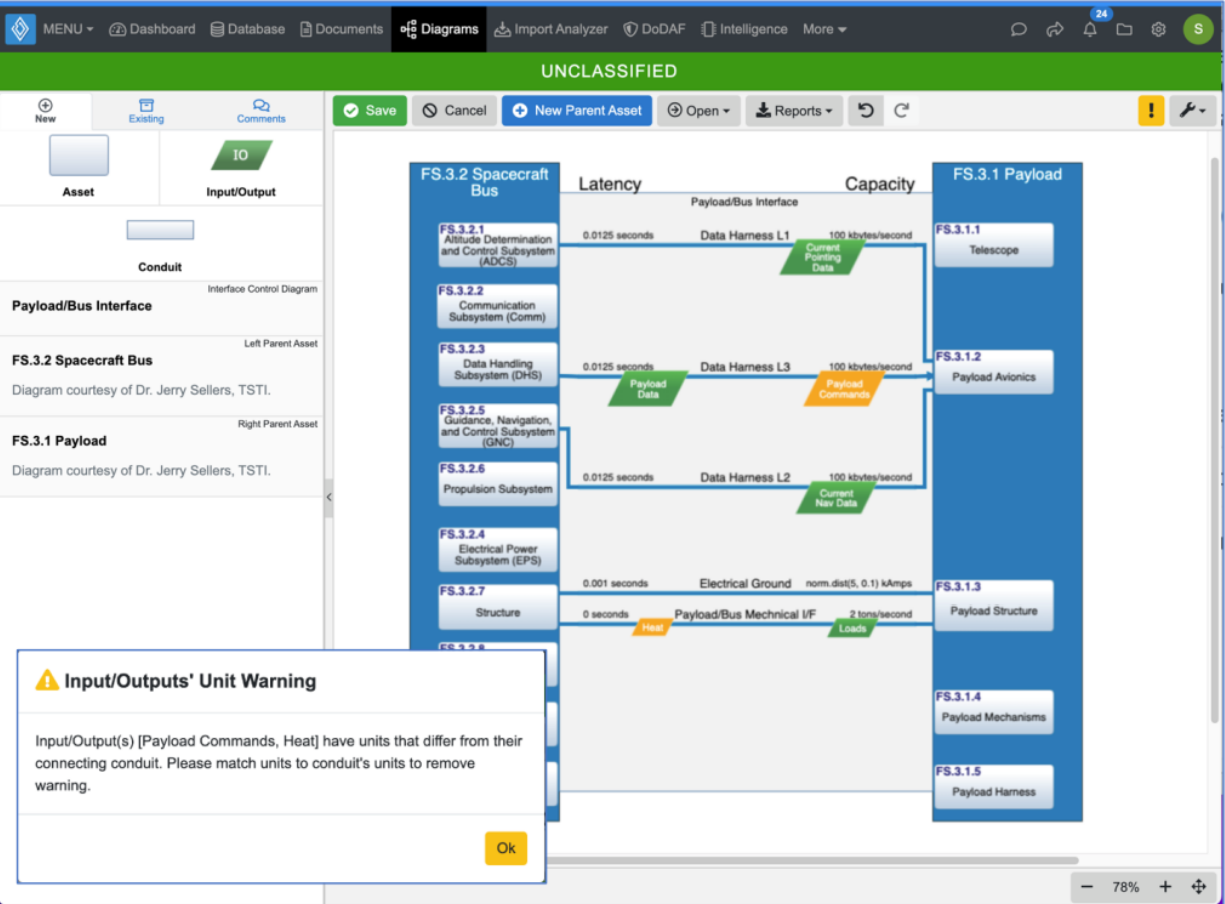The width and height of the screenshot is (1225, 904).
Task: Click the New Parent Asset button
Action: coord(576,110)
